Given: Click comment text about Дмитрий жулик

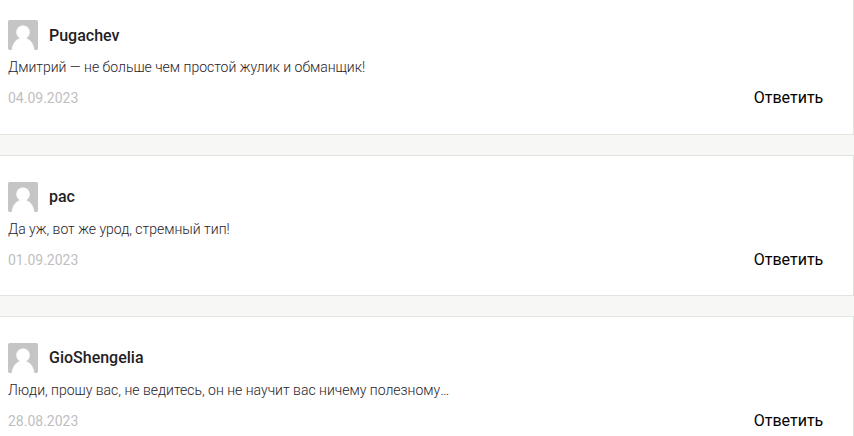Looking at the screenshot, I should [x=186, y=67].
